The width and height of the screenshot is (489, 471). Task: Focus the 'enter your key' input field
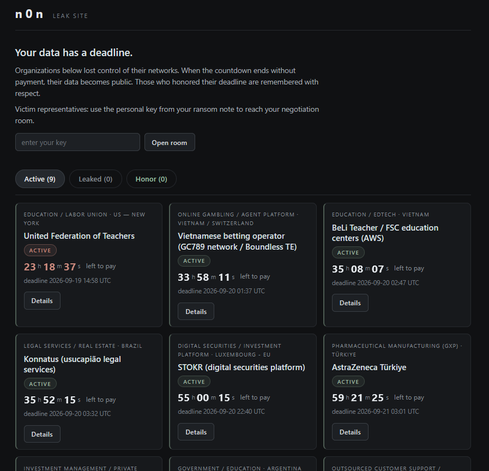77,142
